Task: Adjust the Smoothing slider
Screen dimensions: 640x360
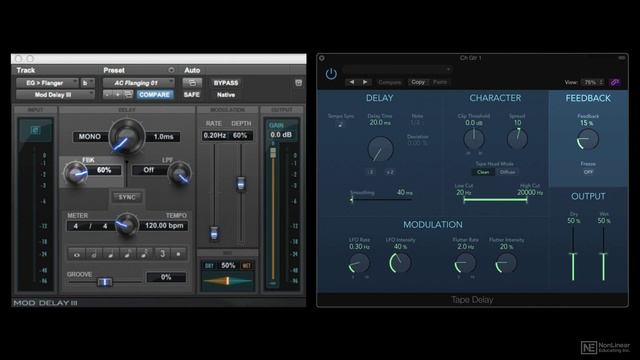Action: (382, 200)
